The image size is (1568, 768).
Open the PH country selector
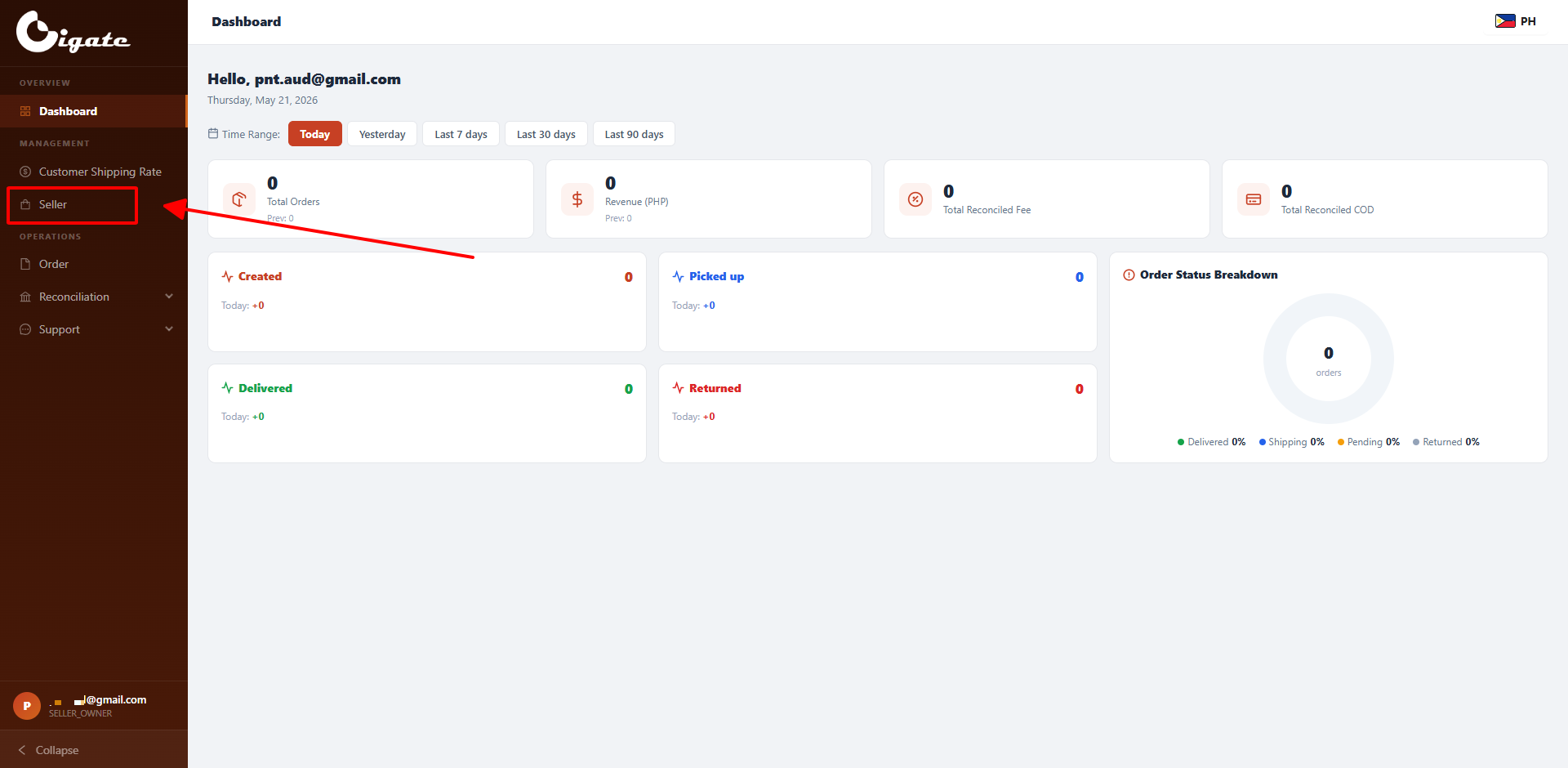tap(1516, 21)
